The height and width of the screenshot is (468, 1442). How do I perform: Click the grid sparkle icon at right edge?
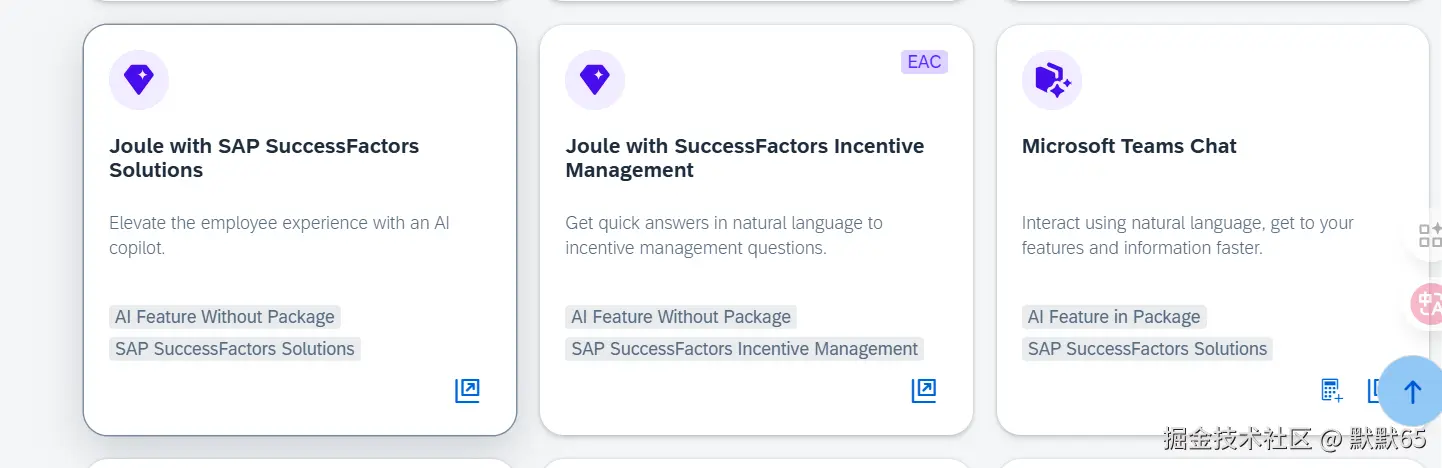(x=1430, y=235)
